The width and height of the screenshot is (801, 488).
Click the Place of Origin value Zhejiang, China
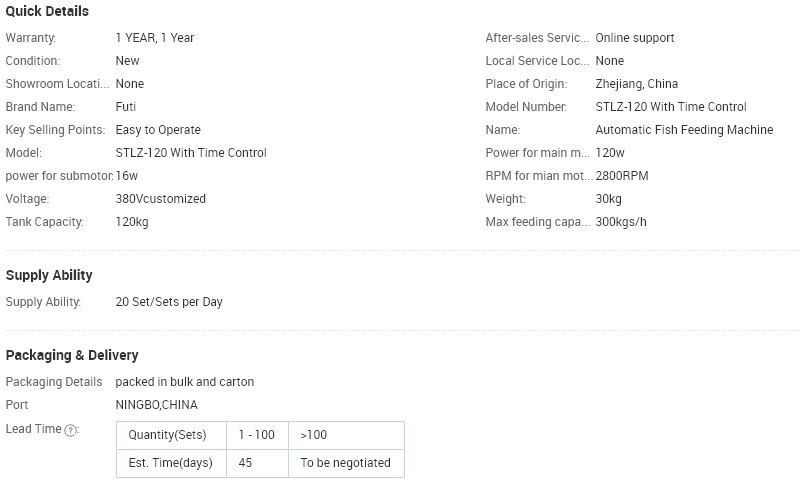(x=637, y=84)
